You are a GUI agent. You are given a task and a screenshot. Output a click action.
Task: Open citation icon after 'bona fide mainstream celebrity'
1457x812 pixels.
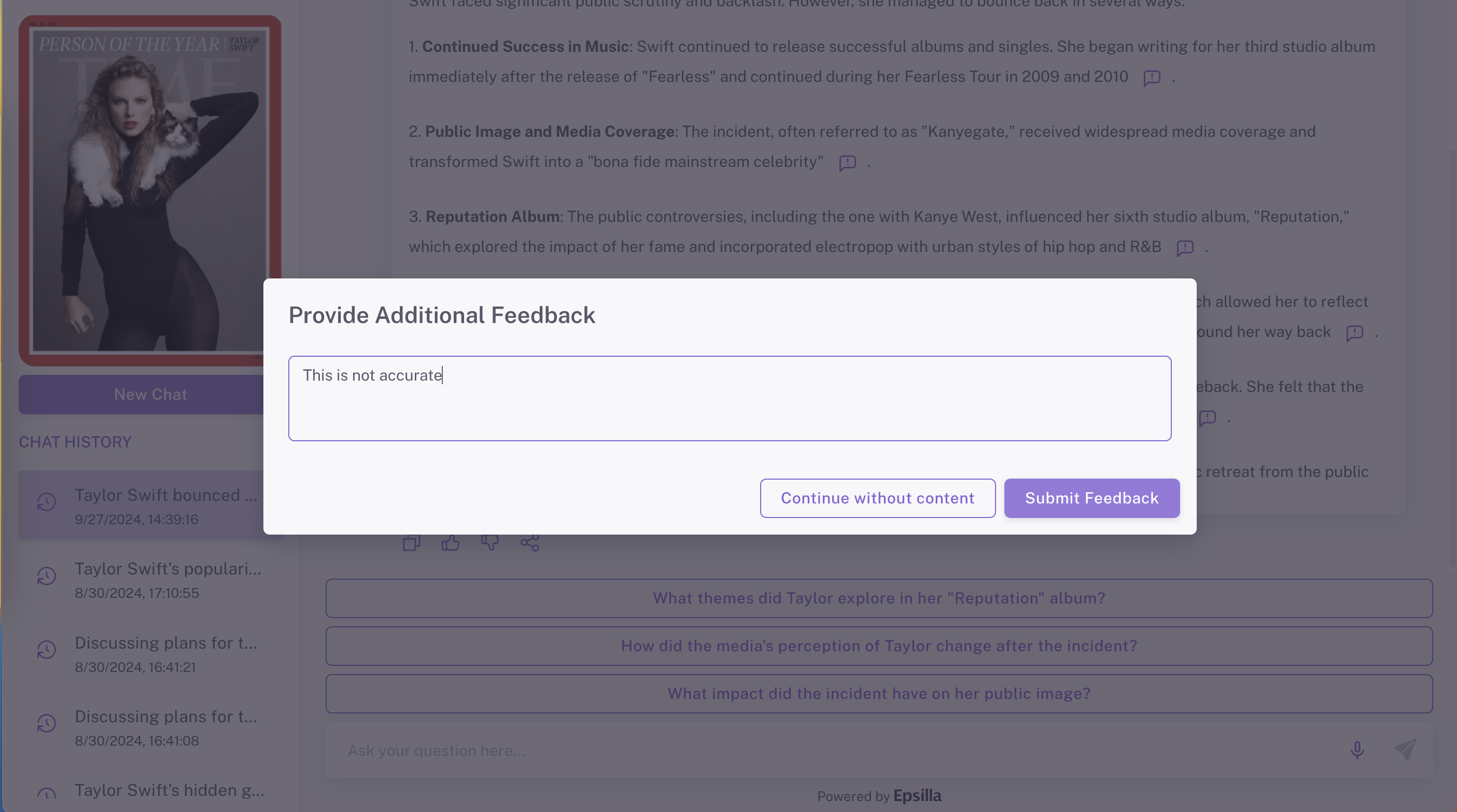pyautogui.click(x=847, y=163)
